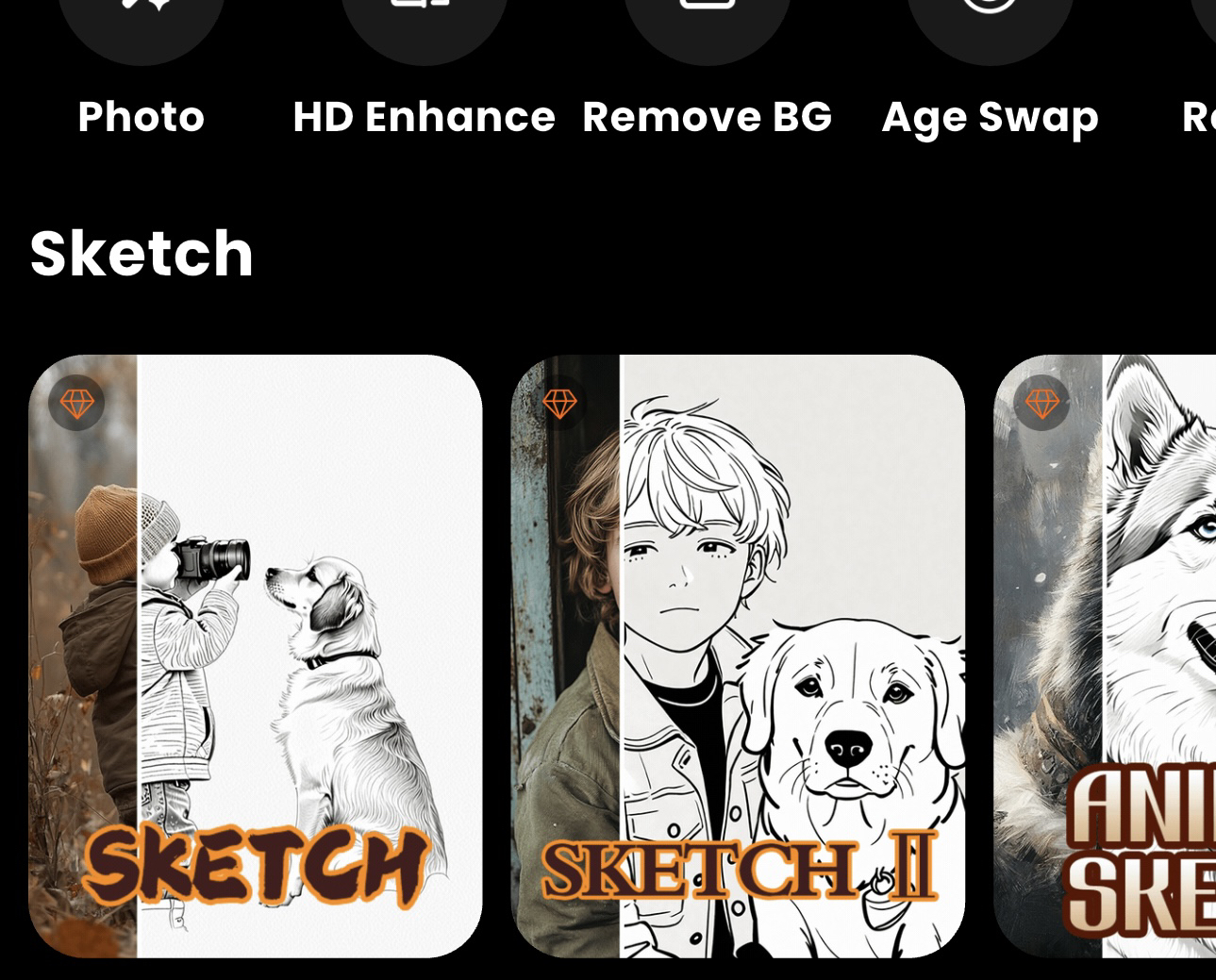The image size is (1216, 980).
Task: Select the Photo text label
Action: (x=142, y=117)
